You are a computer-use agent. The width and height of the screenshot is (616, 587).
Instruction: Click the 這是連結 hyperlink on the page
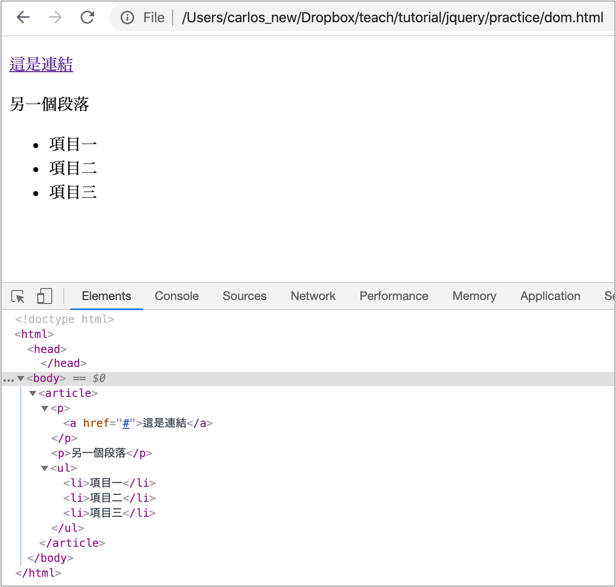pyautogui.click(x=41, y=64)
